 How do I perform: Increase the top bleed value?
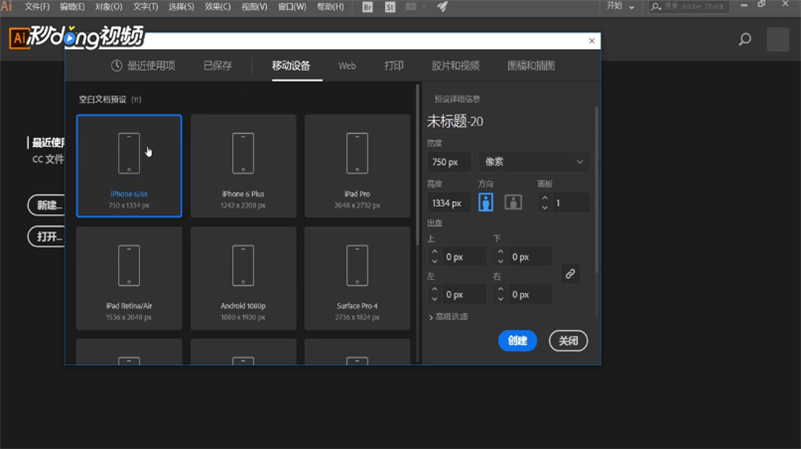(x=434, y=252)
